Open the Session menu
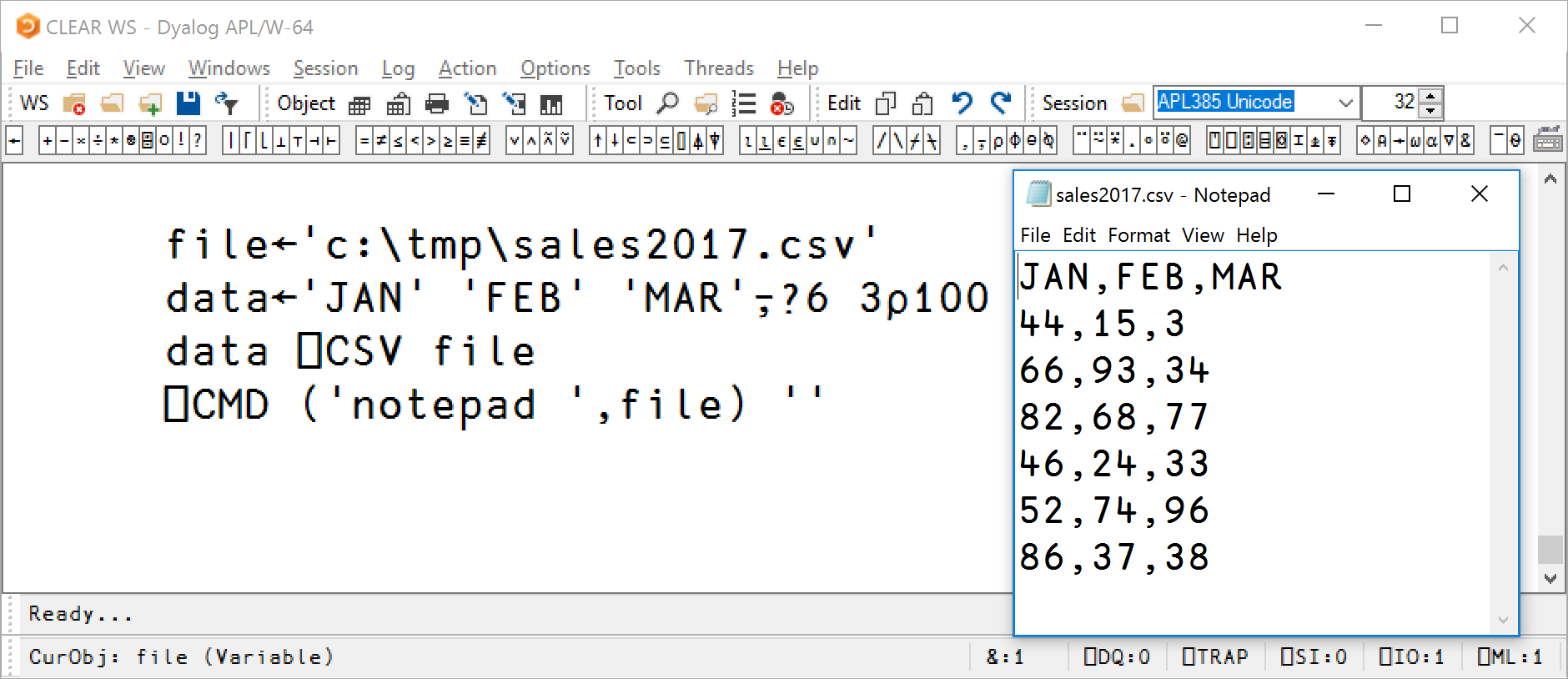Image resolution: width=1568 pixels, height=679 pixels. (x=325, y=68)
